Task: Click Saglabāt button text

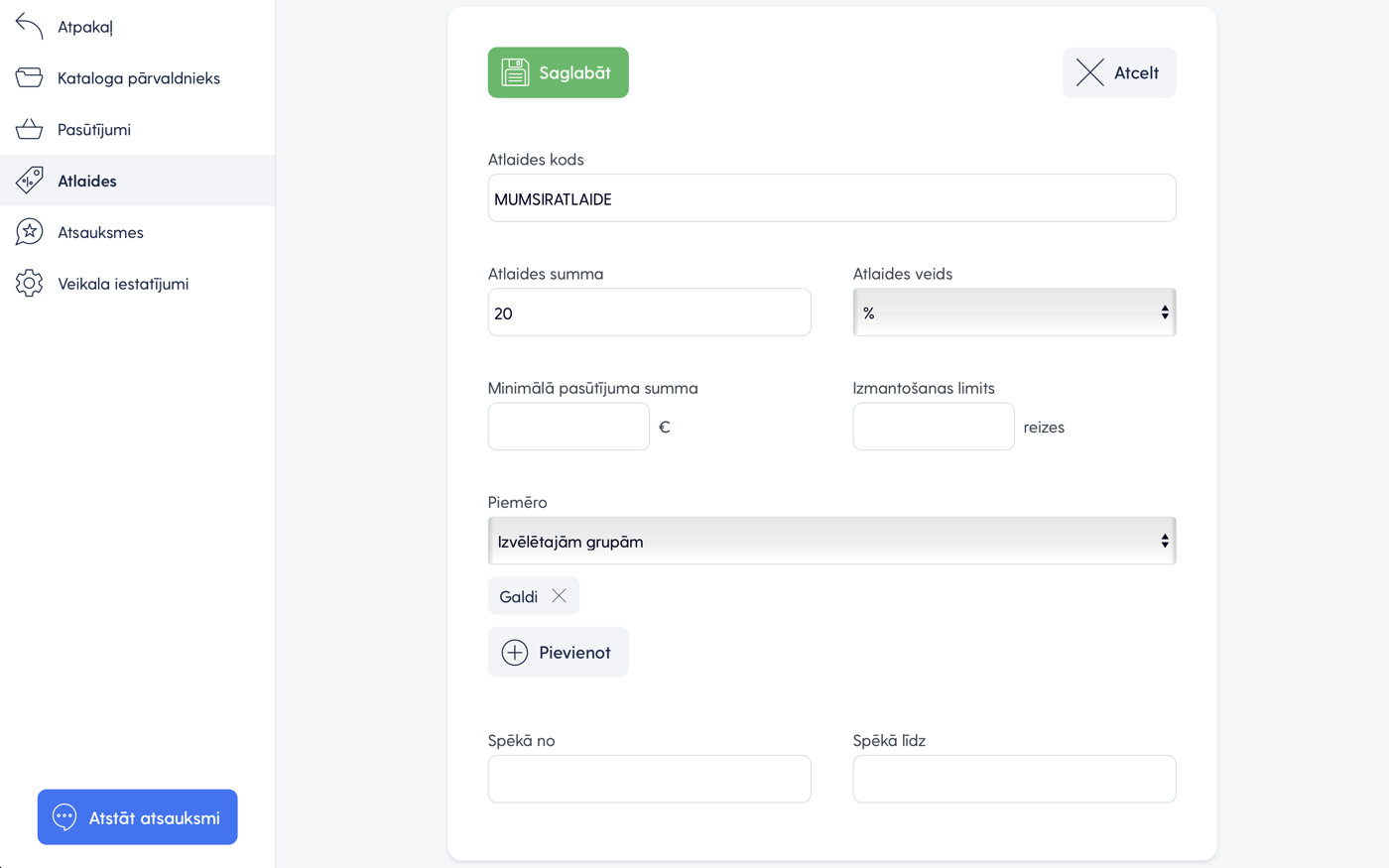Action: (x=574, y=72)
